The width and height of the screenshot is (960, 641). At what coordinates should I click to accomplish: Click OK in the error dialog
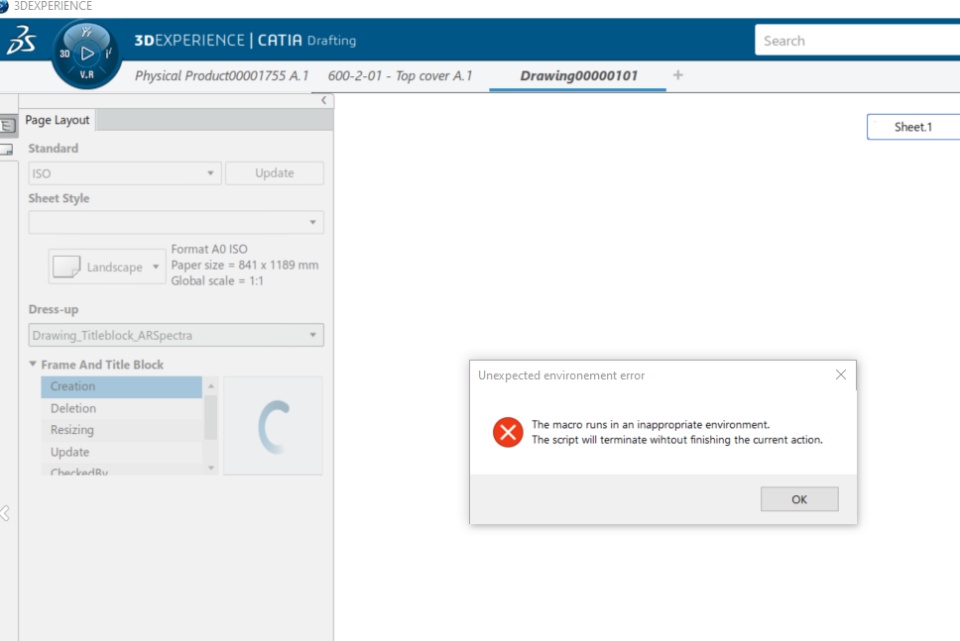pyautogui.click(x=799, y=499)
